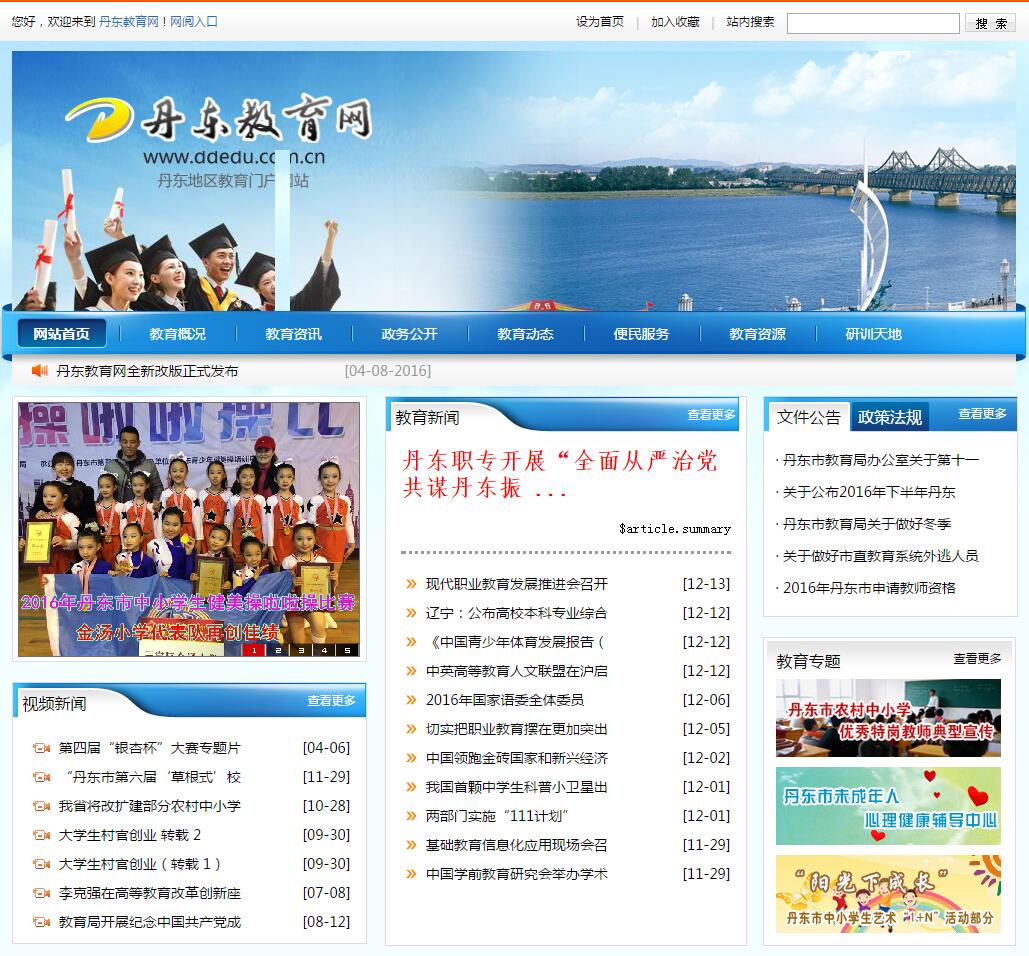Open notice 关于公布2016年下半年丹东
Screen dimensions: 1029x956
click(869, 492)
